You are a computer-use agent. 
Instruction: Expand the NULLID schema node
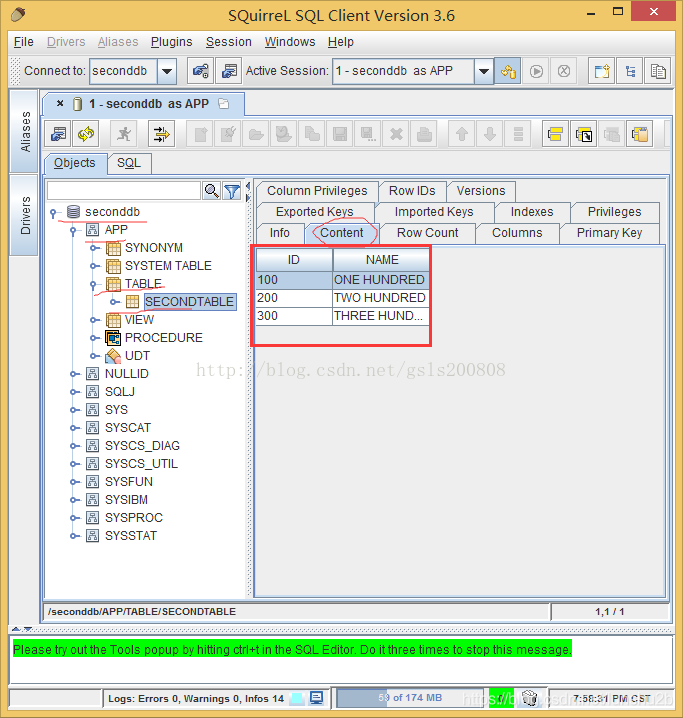pyautogui.click(x=75, y=374)
